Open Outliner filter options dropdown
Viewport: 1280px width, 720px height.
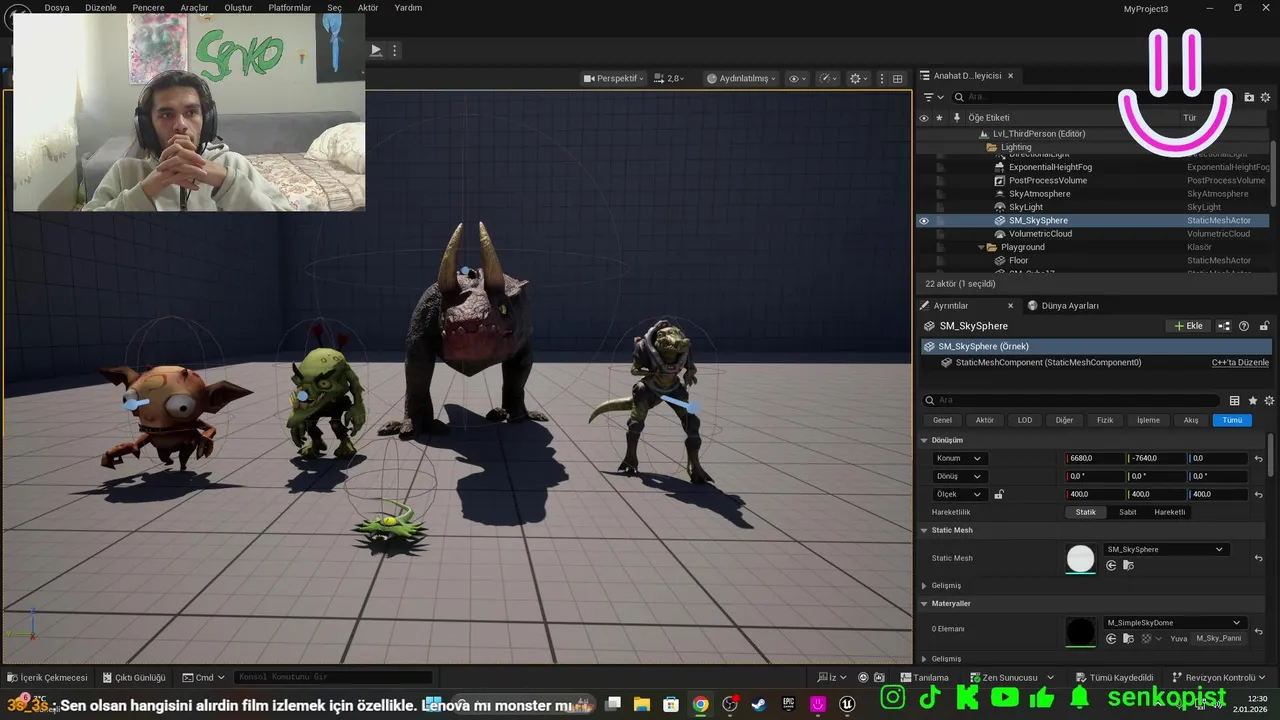(933, 97)
